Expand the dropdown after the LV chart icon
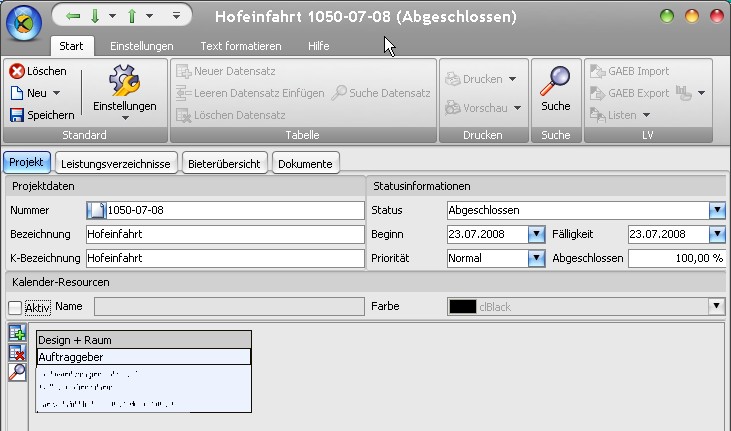The width and height of the screenshot is (731, 431). [702, 93]
